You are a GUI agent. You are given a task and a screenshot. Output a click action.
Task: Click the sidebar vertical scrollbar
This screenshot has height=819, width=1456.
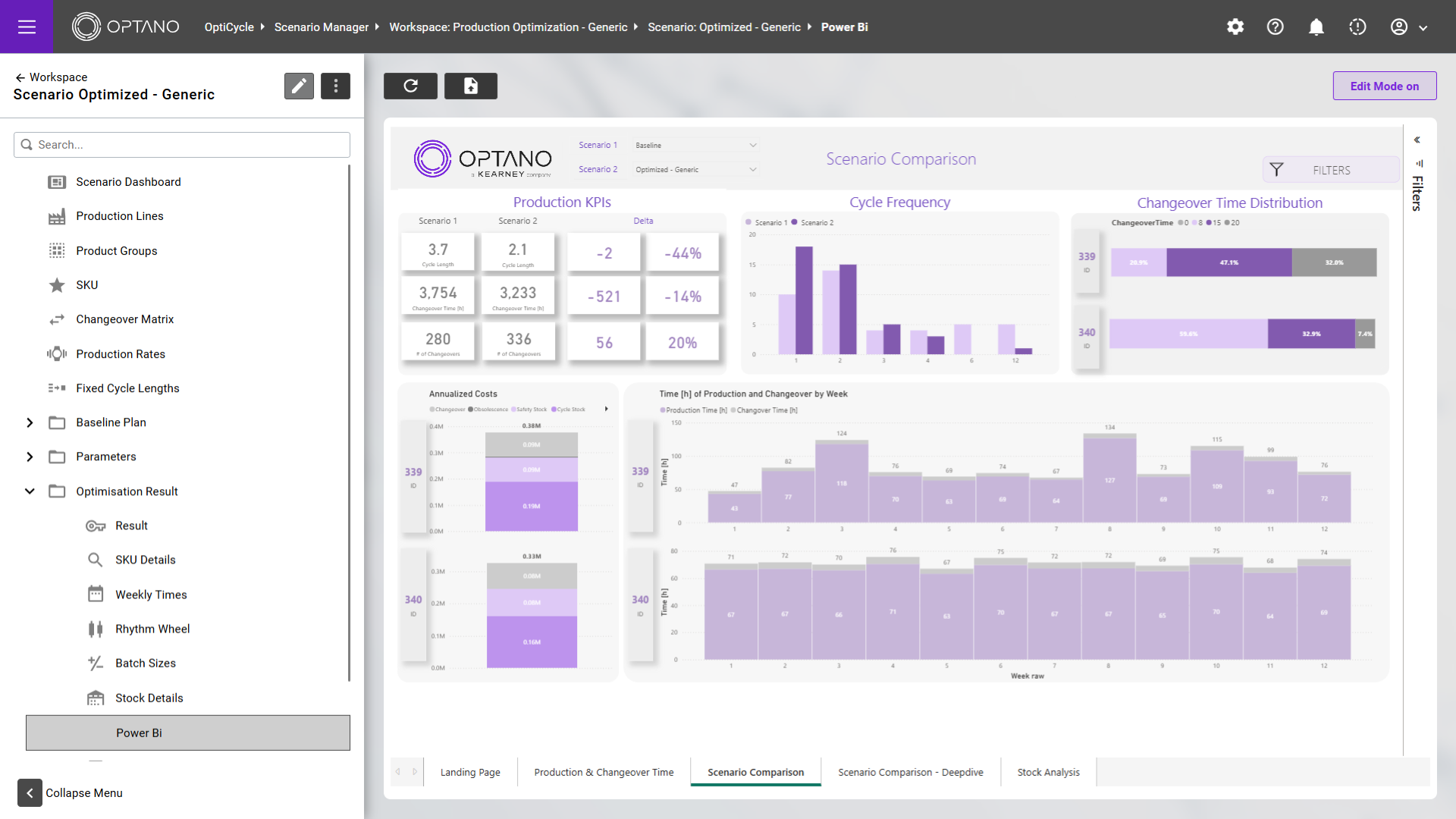tap(349, 422)
